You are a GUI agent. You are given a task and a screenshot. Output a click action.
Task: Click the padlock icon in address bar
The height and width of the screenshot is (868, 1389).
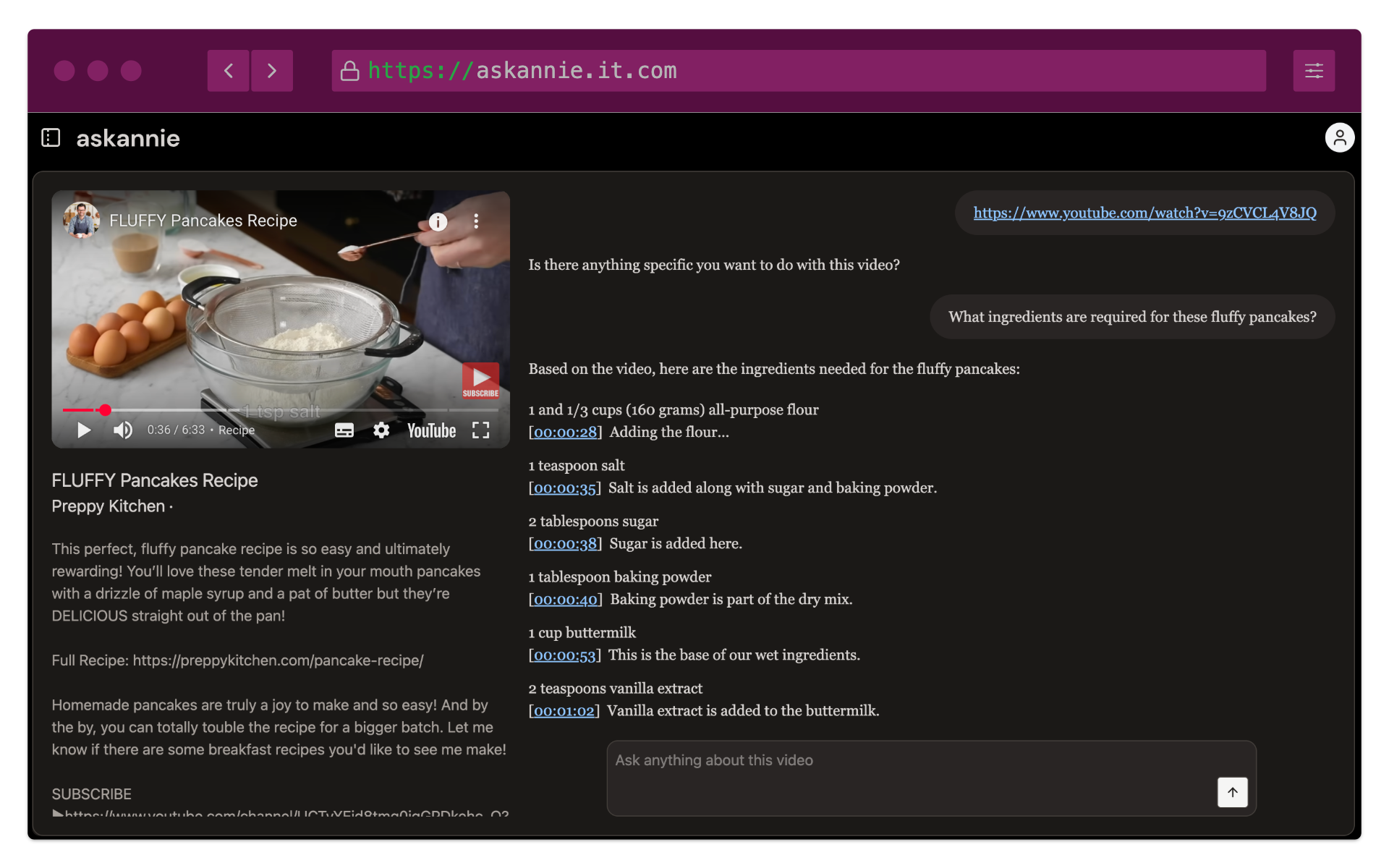pyautogui.click(x=350, y=71)
